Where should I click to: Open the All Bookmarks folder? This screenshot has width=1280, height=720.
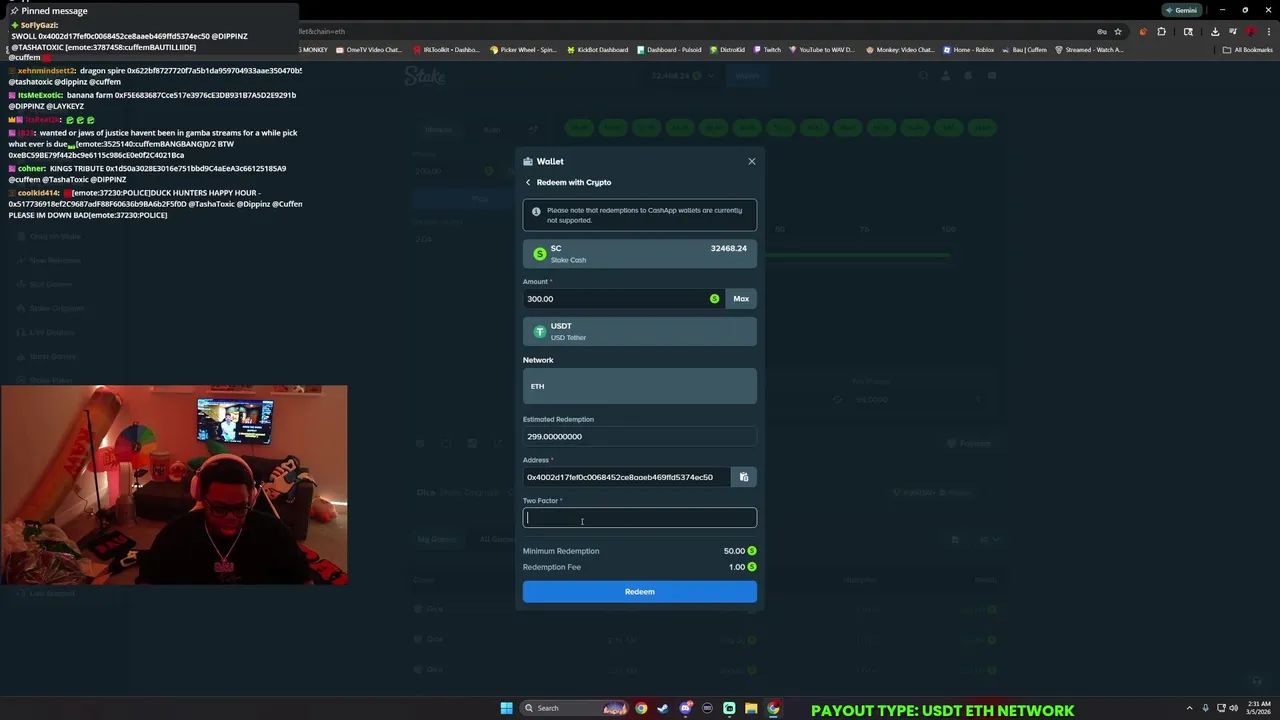click(x=1248, y=49)
